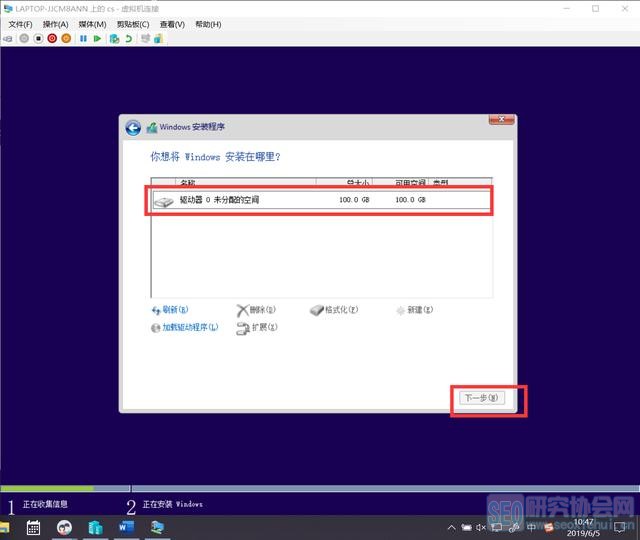Save VM state with orange icon

[x=66, y=38]
